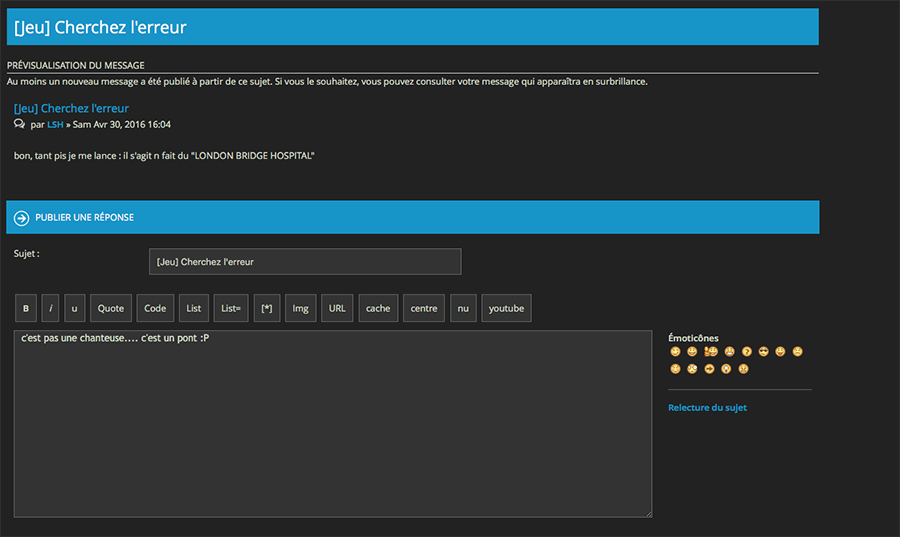Click the cache BBCode button
This screenshot has width=900, height=537.
[378, 308]
